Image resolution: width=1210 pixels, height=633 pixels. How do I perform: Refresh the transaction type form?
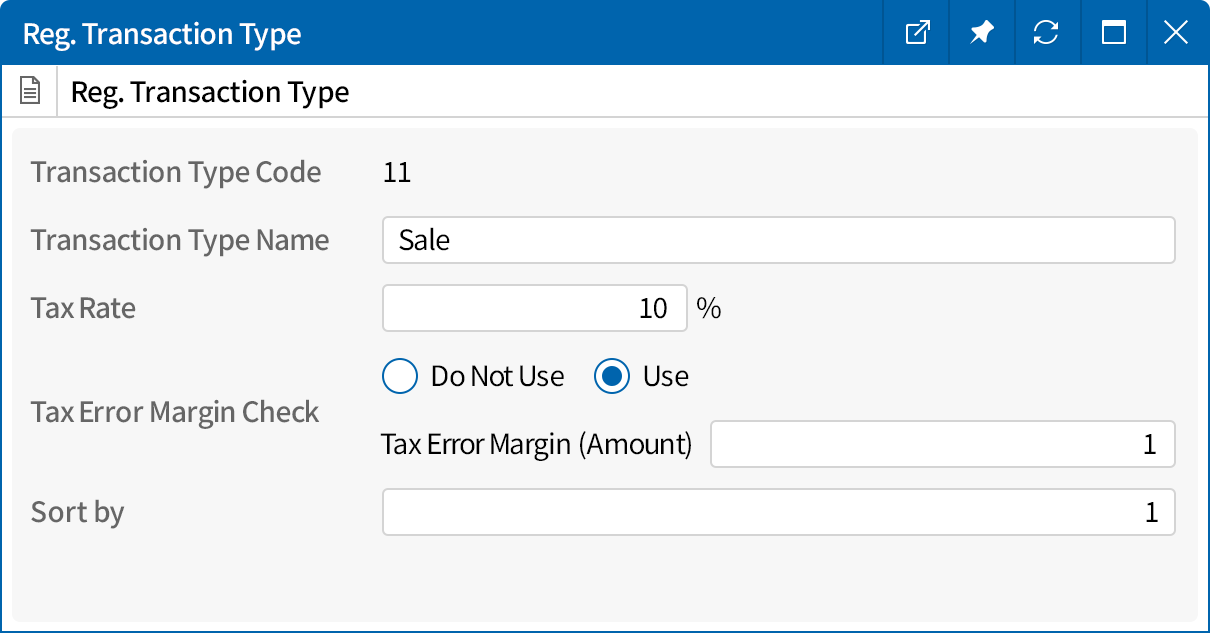click(x=1046, y=33)
